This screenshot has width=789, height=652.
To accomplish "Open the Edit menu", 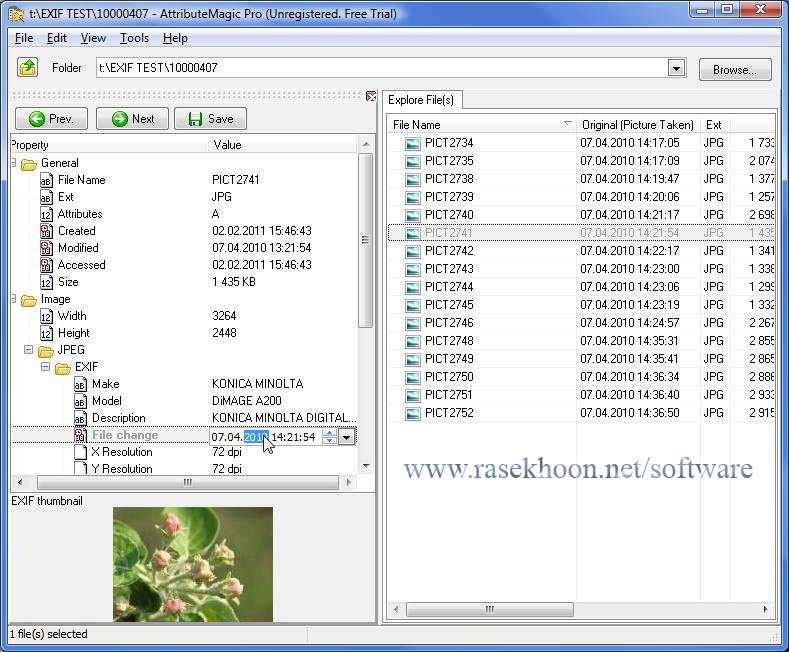I will point(57,38).
